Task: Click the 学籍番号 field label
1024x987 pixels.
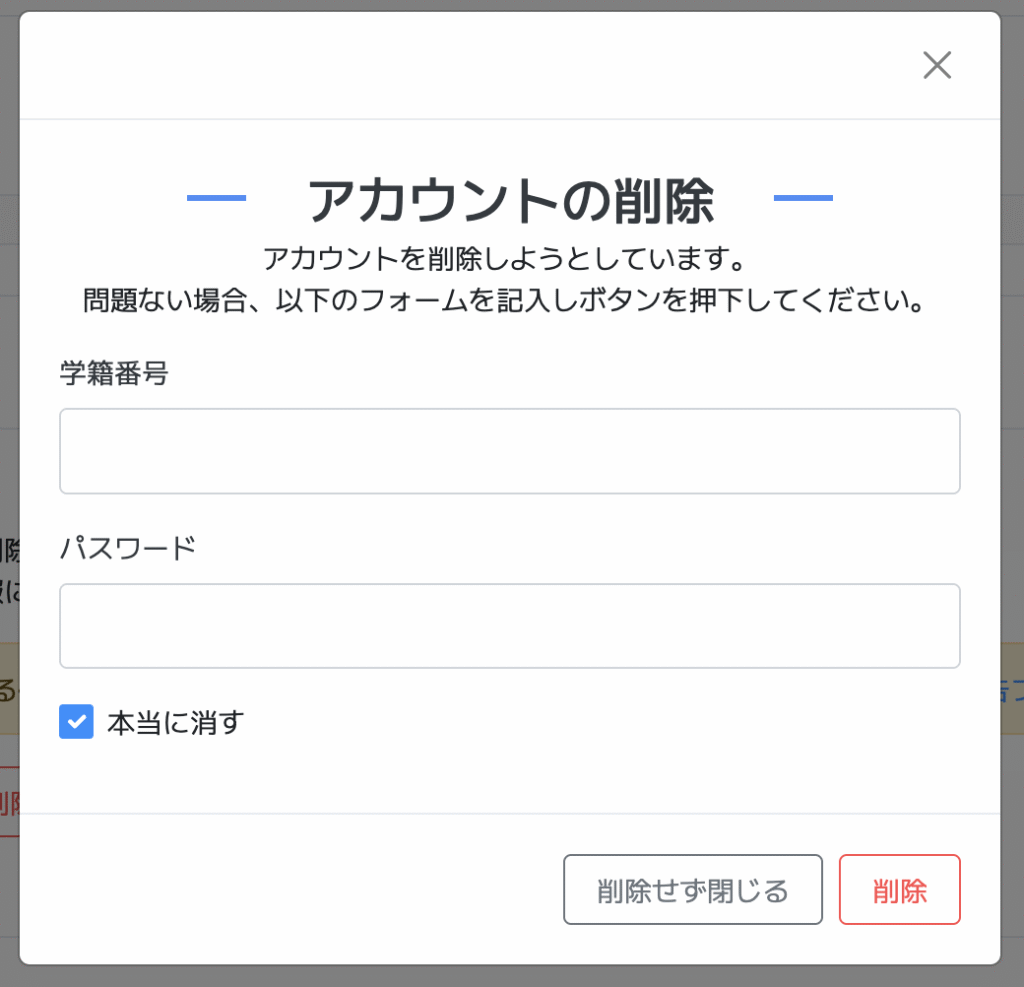Action: [x=114, y=374]
